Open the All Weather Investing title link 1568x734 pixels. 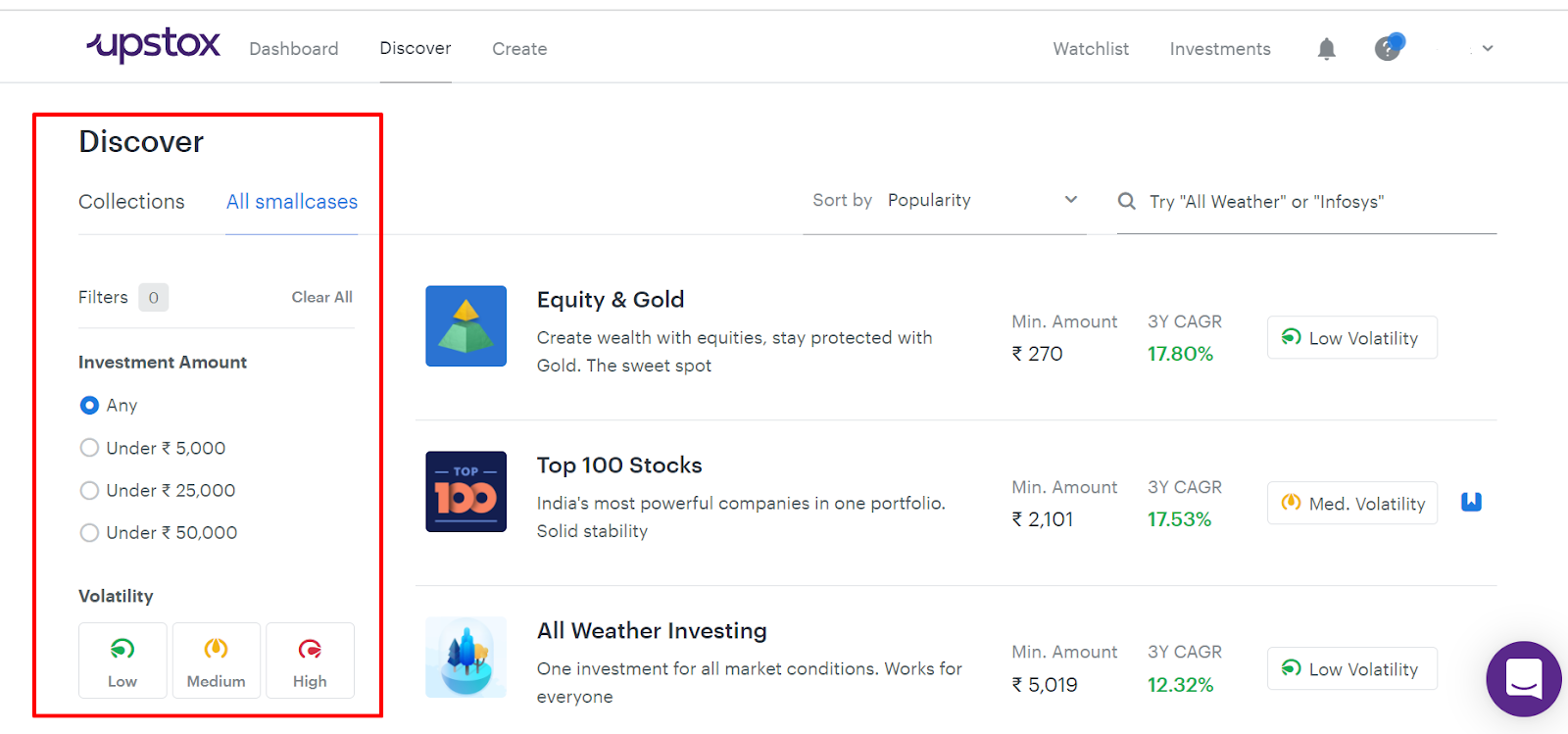point(652,630)
